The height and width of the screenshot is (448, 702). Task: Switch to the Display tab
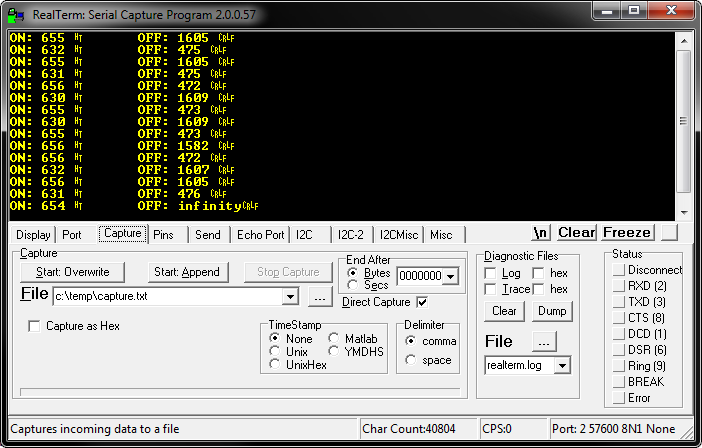[x=33, y=235]
